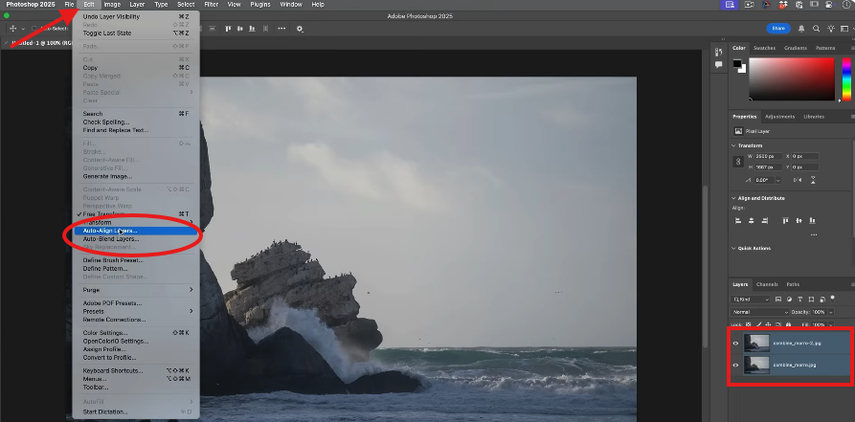Hide the combine_morro-2.jpg layer
This screenshot has height=422, width=855.
pos(736,343)
